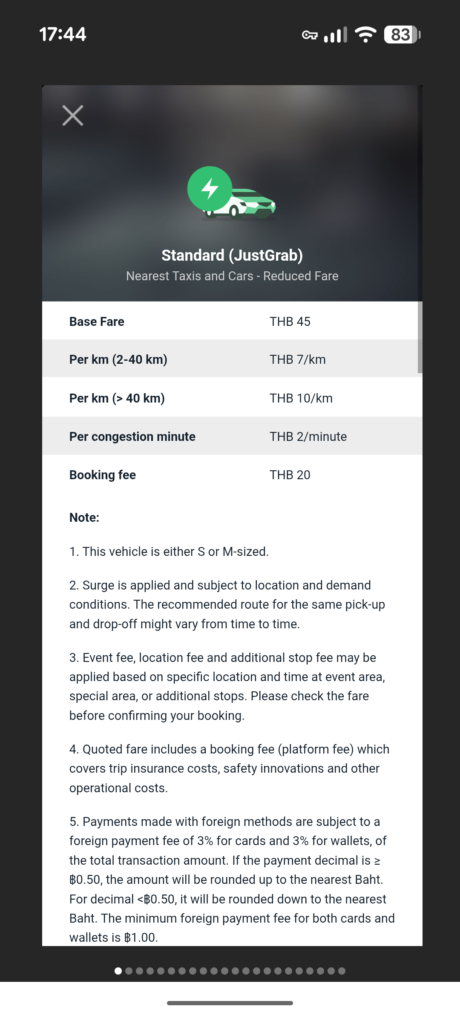Tap the home indicator bar at bottom
This screenshot has height=1024, width=460.
[x=230, y=1002]
